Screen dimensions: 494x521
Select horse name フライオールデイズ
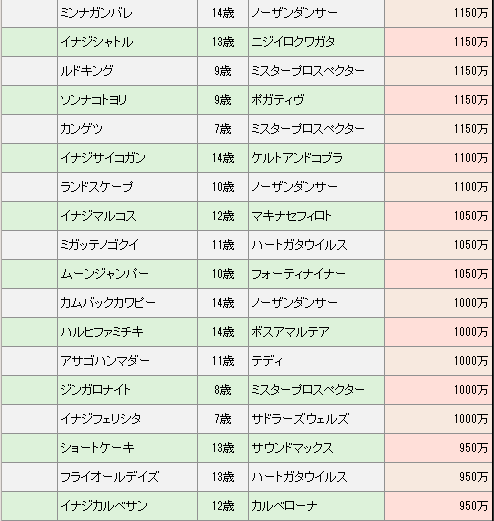click(x=110, y=477)
